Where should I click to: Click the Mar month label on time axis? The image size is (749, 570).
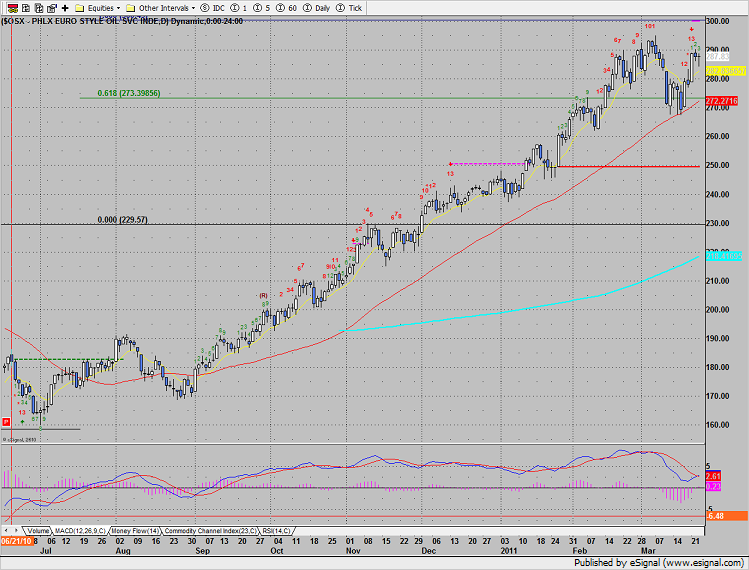(x=648, y=551)
